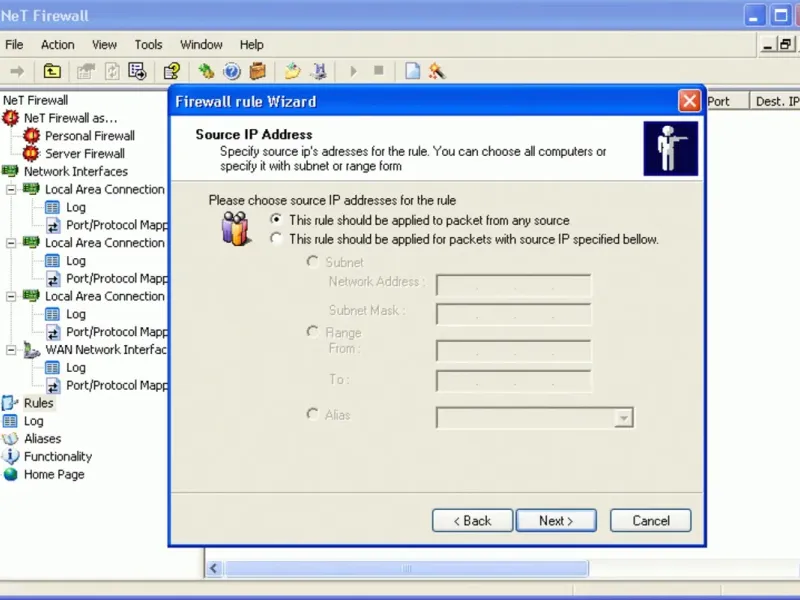Open Log under WAN Network Interface

click(76, 367)
